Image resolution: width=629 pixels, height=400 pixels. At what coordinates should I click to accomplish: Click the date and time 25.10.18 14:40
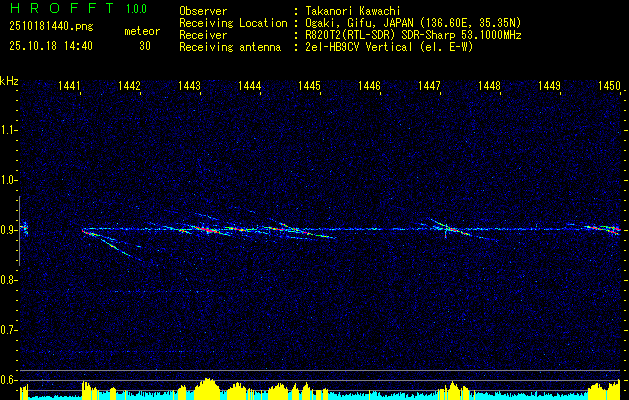(51, 46)
